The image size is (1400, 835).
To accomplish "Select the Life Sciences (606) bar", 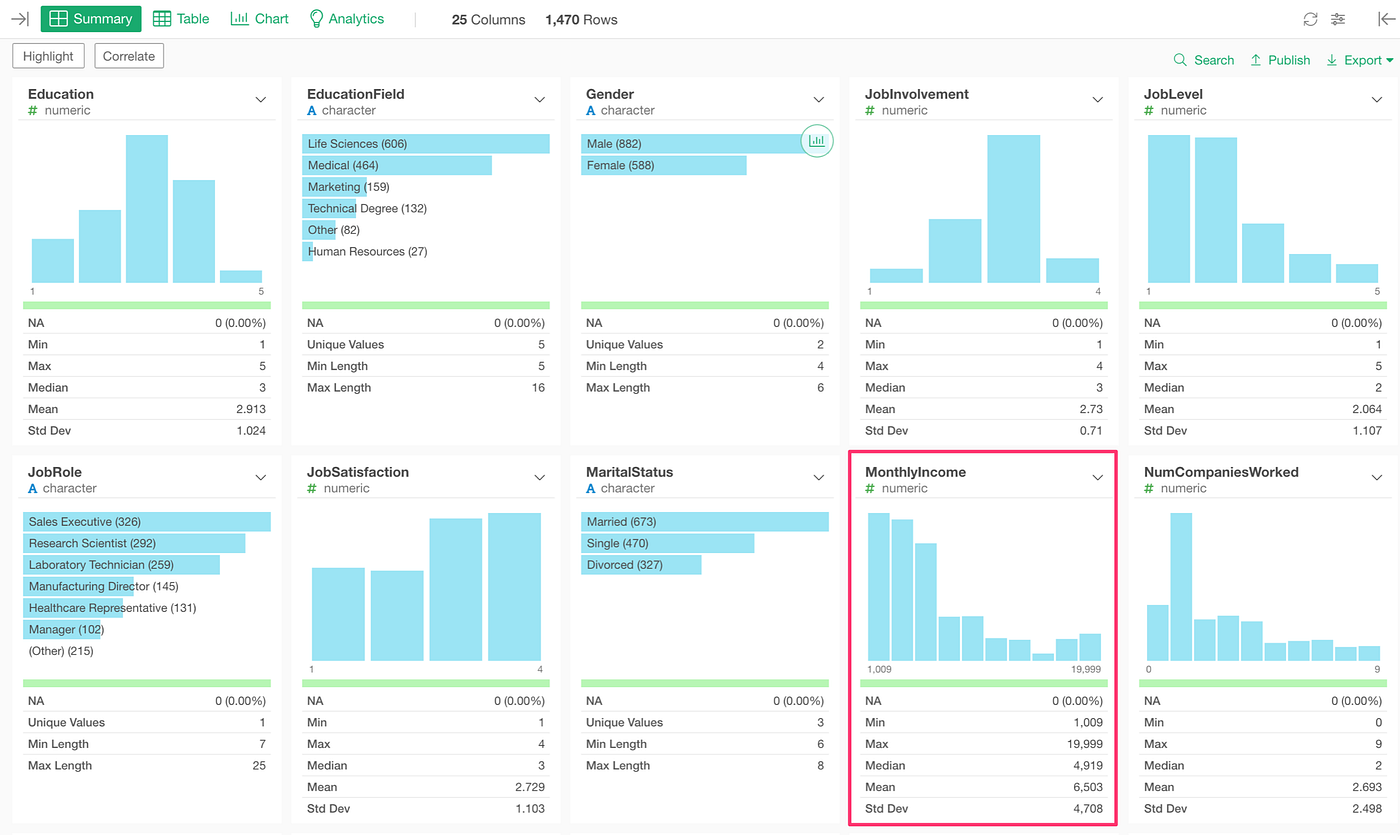I will click(x=426, y=144).
